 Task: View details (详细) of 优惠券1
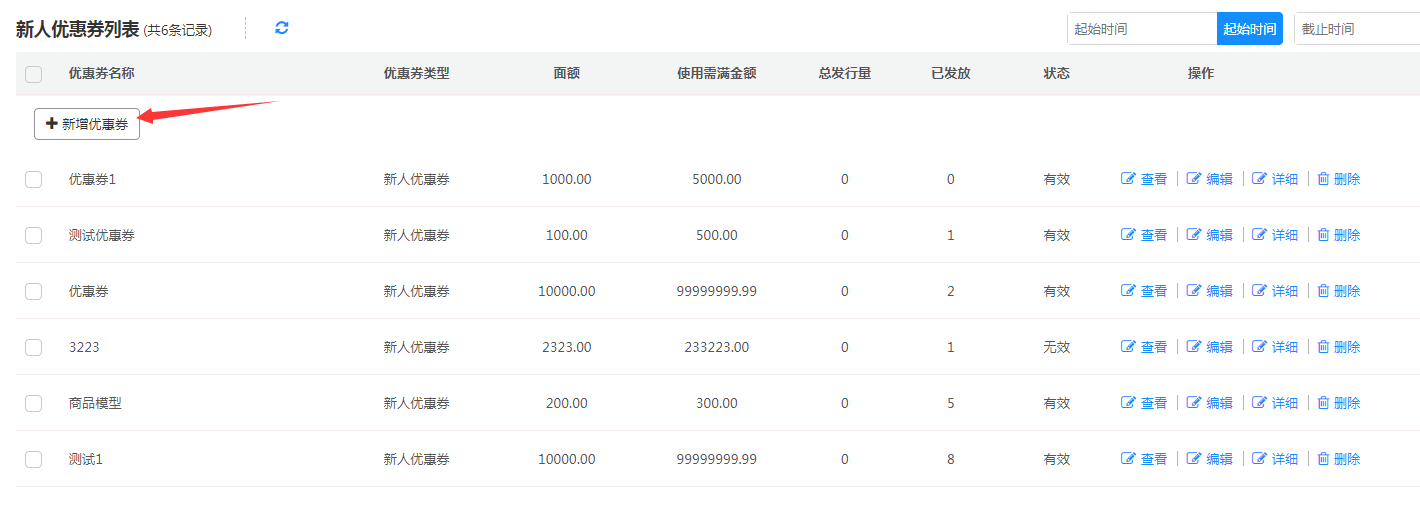pyautogui.click(x=1259, y=179)
